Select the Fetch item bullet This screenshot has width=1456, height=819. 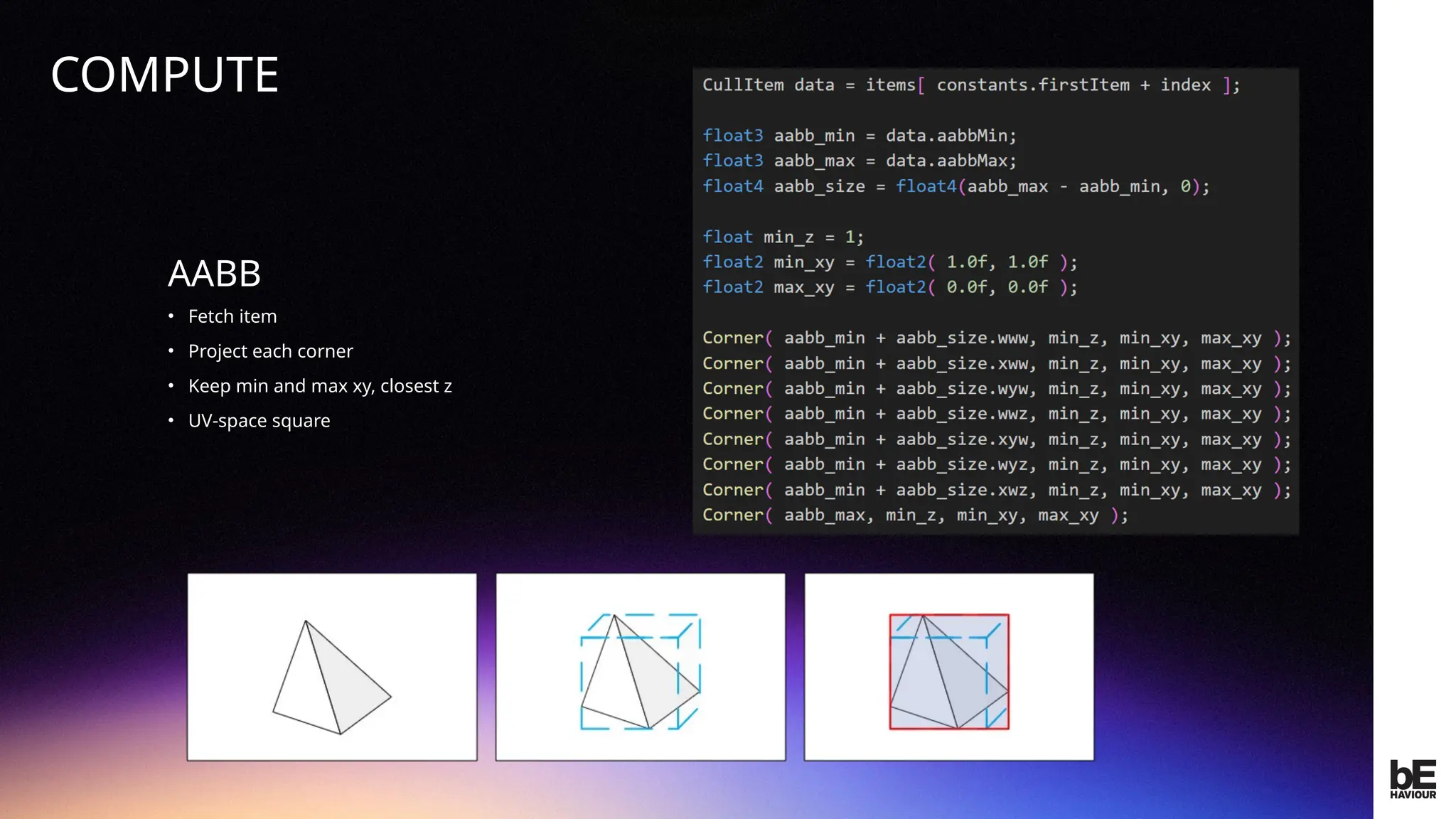tap(232, 316)
